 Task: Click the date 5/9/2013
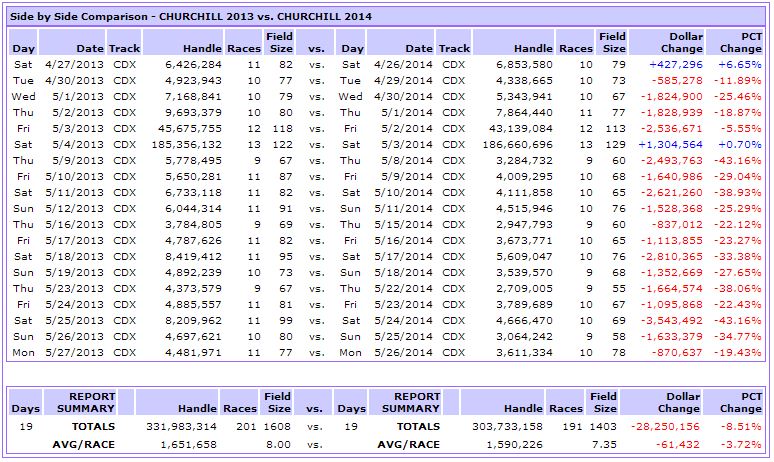point(78,161)
